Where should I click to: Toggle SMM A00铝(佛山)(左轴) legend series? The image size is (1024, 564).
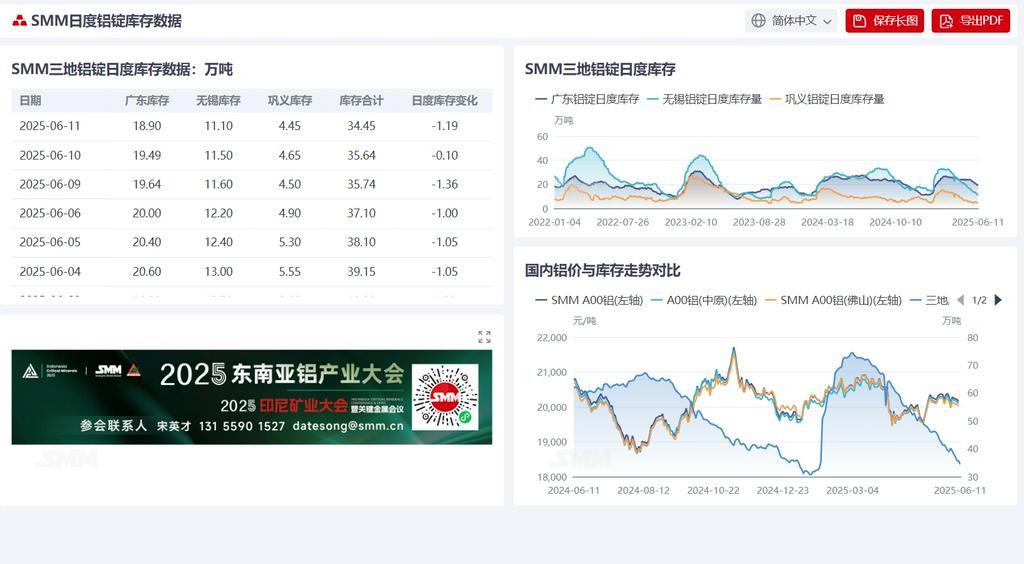click(833, 300)
